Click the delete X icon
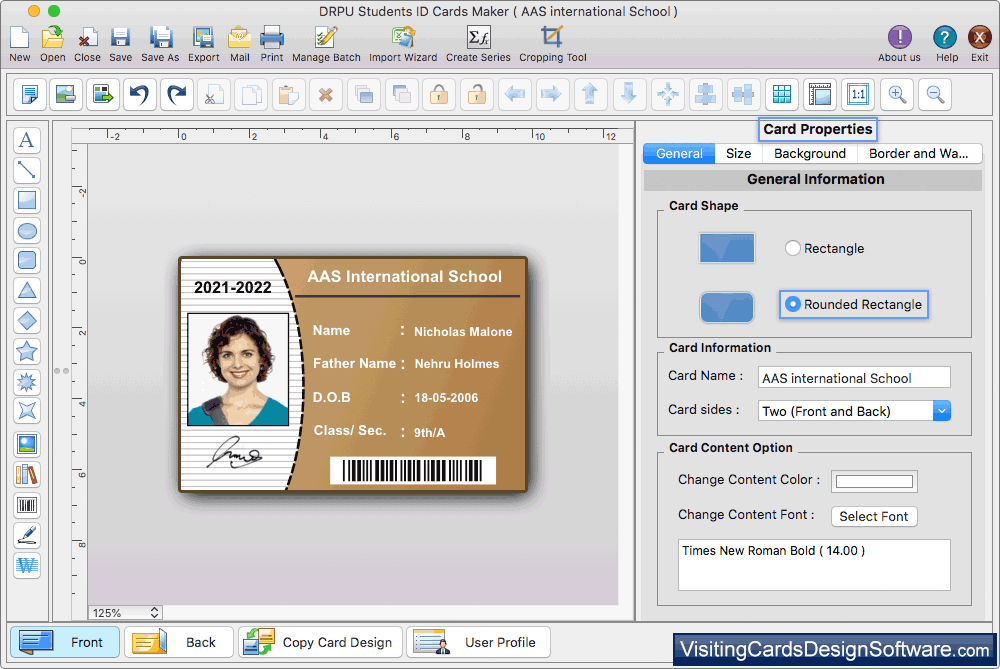Image resolution: width=1000 pixels, height=669 pixels. pyautogui.click(x=326, y=94)
